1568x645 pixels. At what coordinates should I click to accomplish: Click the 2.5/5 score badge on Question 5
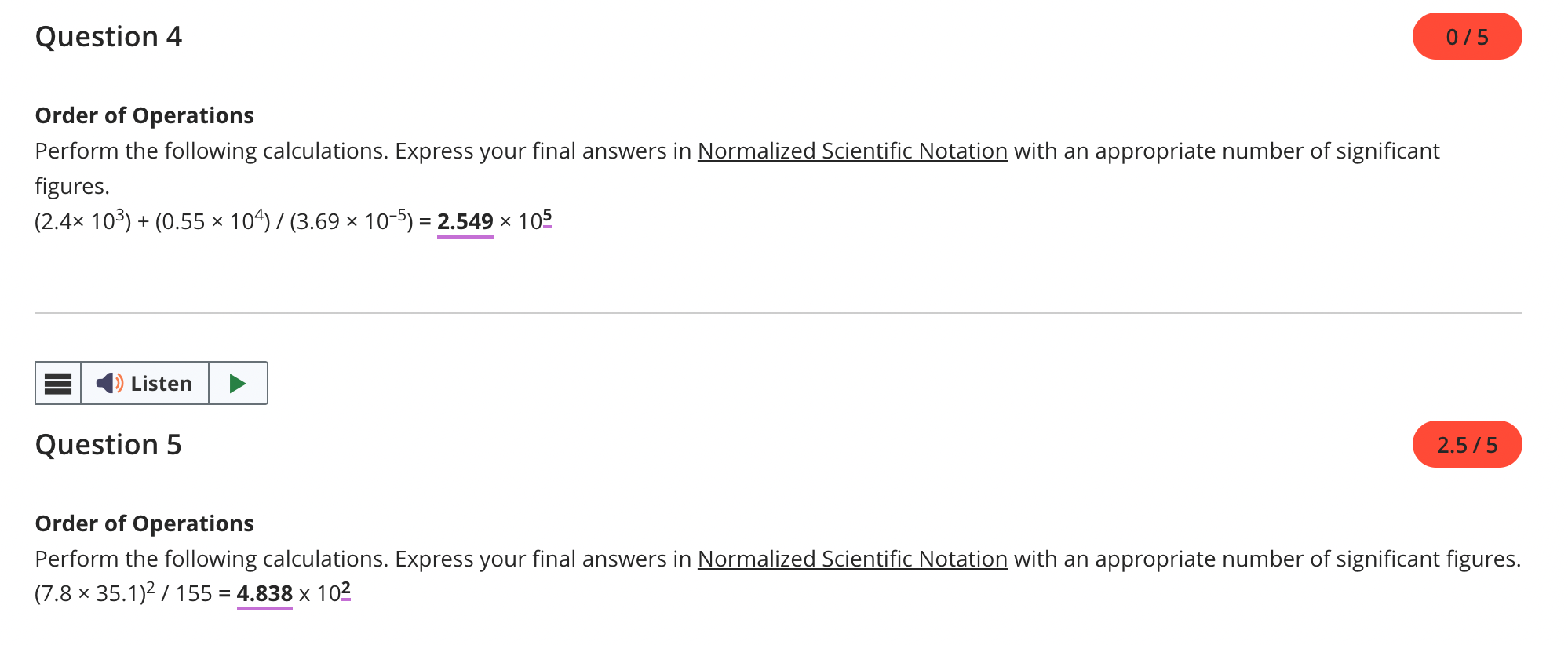pos(1466,444)
